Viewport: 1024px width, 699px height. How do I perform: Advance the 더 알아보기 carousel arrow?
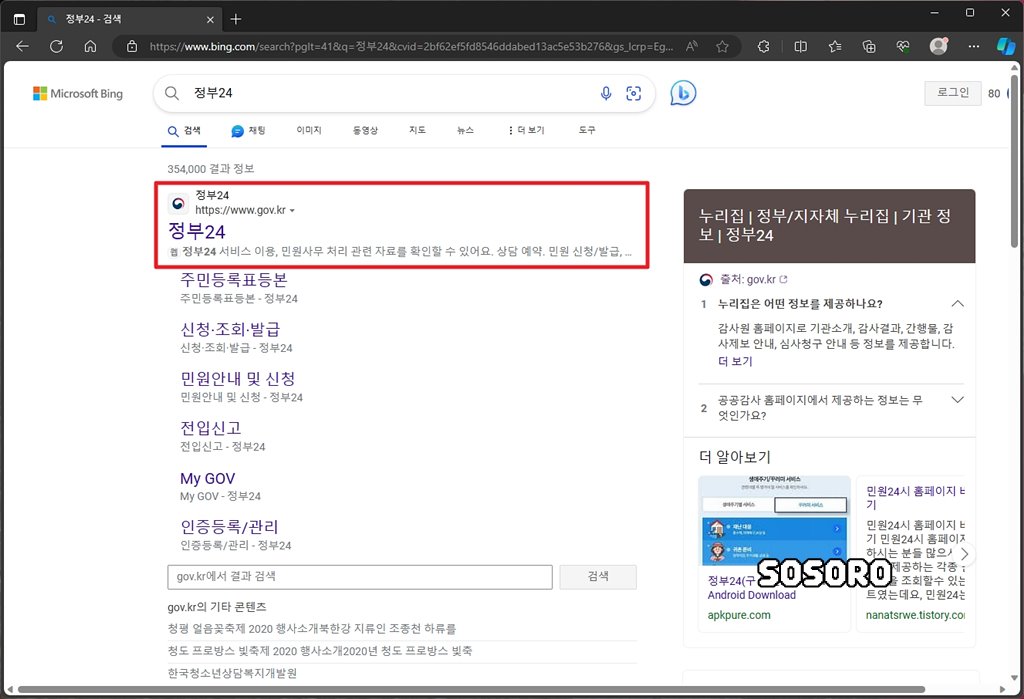(x=965, y=554)
